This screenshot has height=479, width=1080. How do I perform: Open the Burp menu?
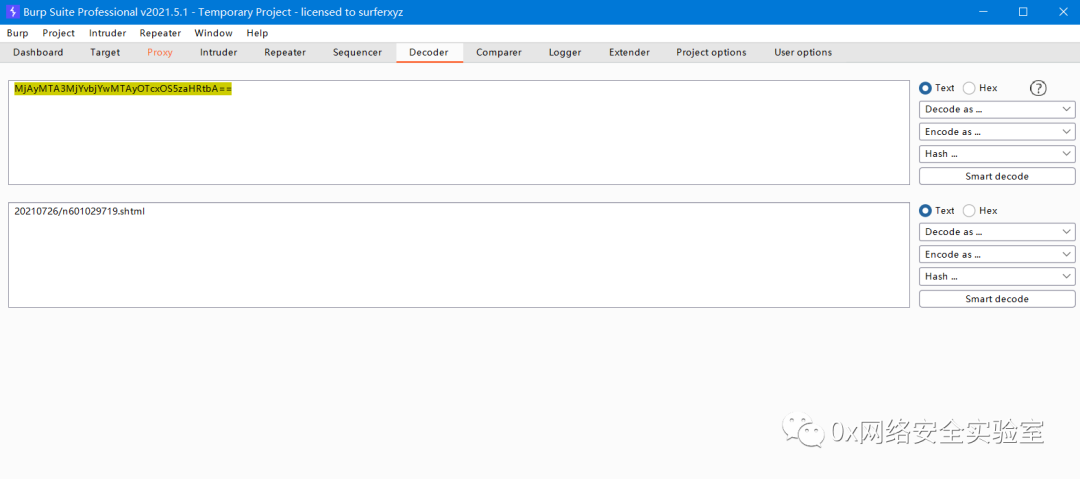pyautogui.click(x=17, y=33)
